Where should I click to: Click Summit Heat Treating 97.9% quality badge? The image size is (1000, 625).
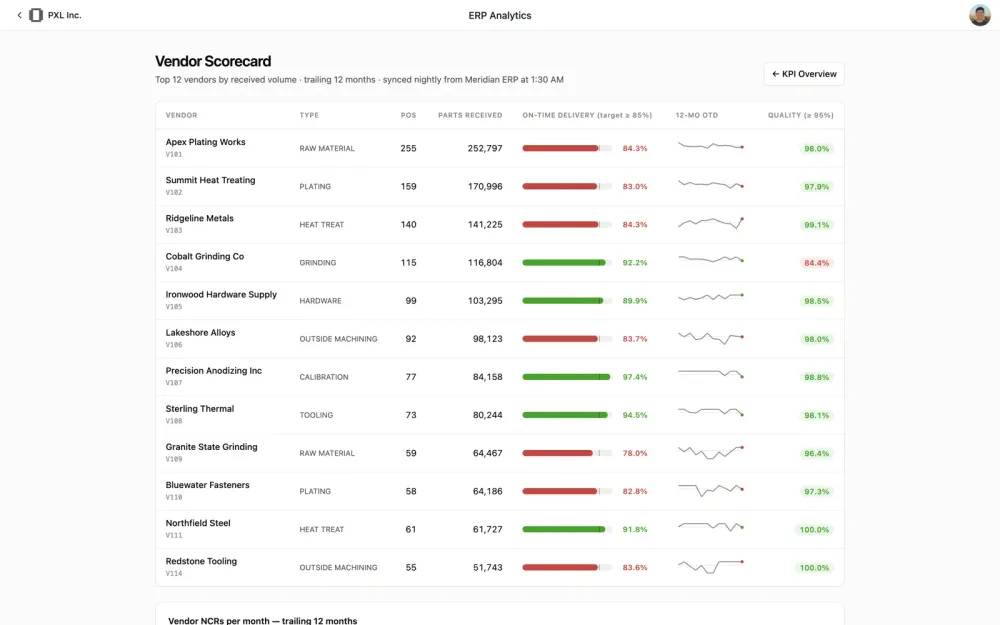tap(816, 187)
